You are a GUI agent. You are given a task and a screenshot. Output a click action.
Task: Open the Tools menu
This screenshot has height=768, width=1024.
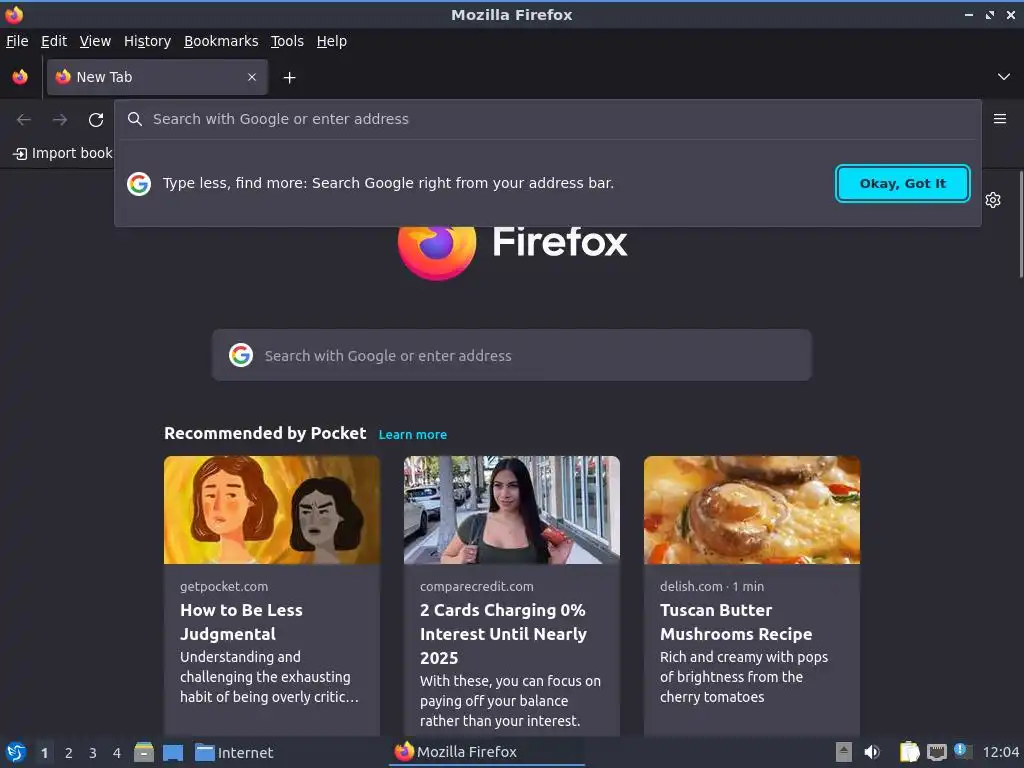pyautogui.click(x=287, y=41)
